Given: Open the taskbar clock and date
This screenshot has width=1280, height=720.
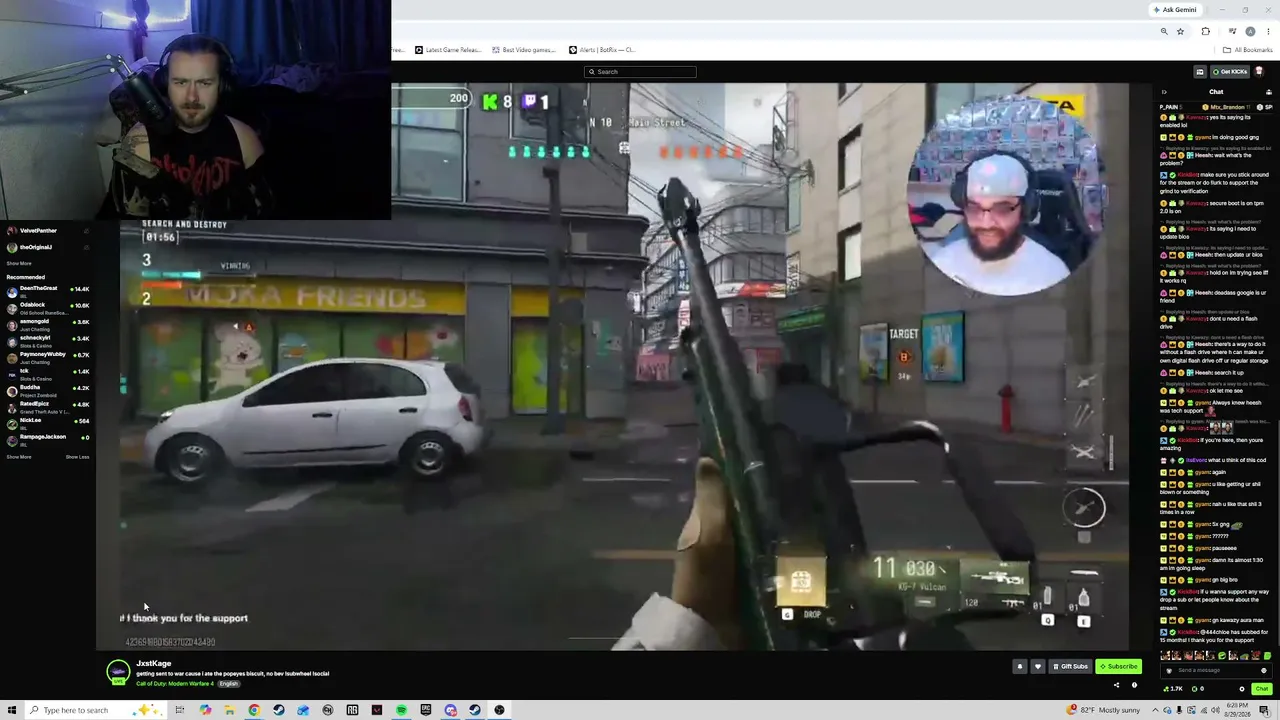Looking at the screenshot, I should pyautogui.click(x=1237, y=710).
